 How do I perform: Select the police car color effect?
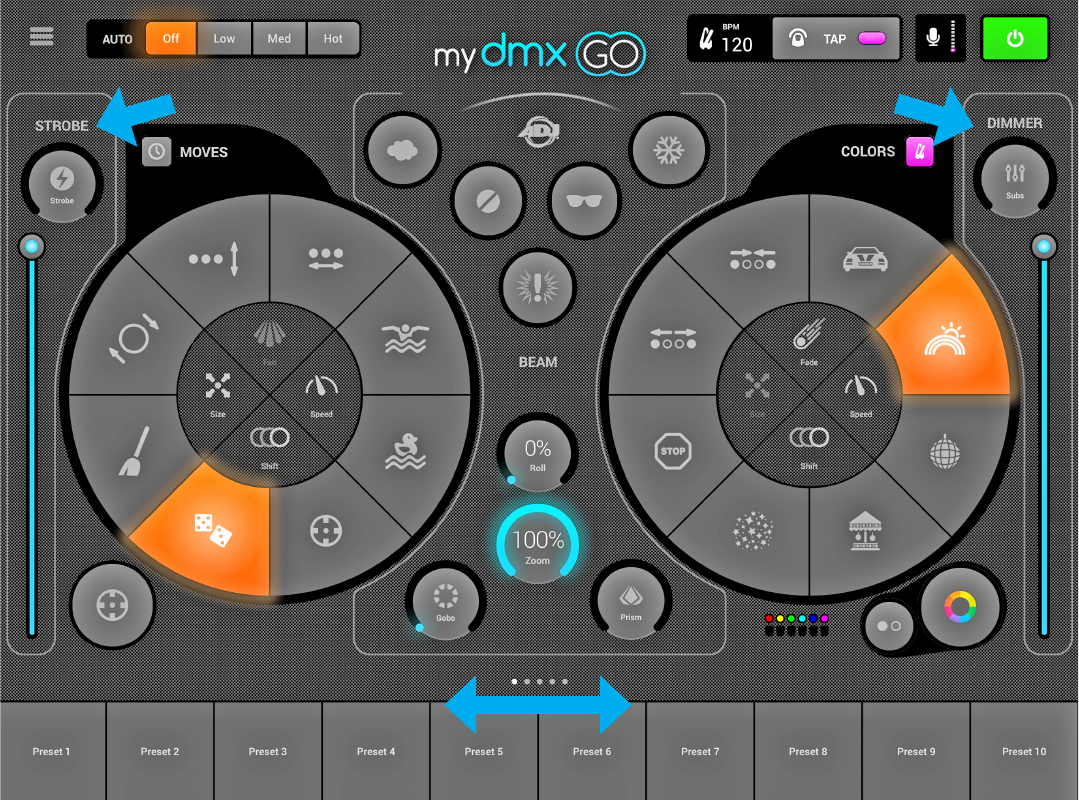[x=865, y=259]
